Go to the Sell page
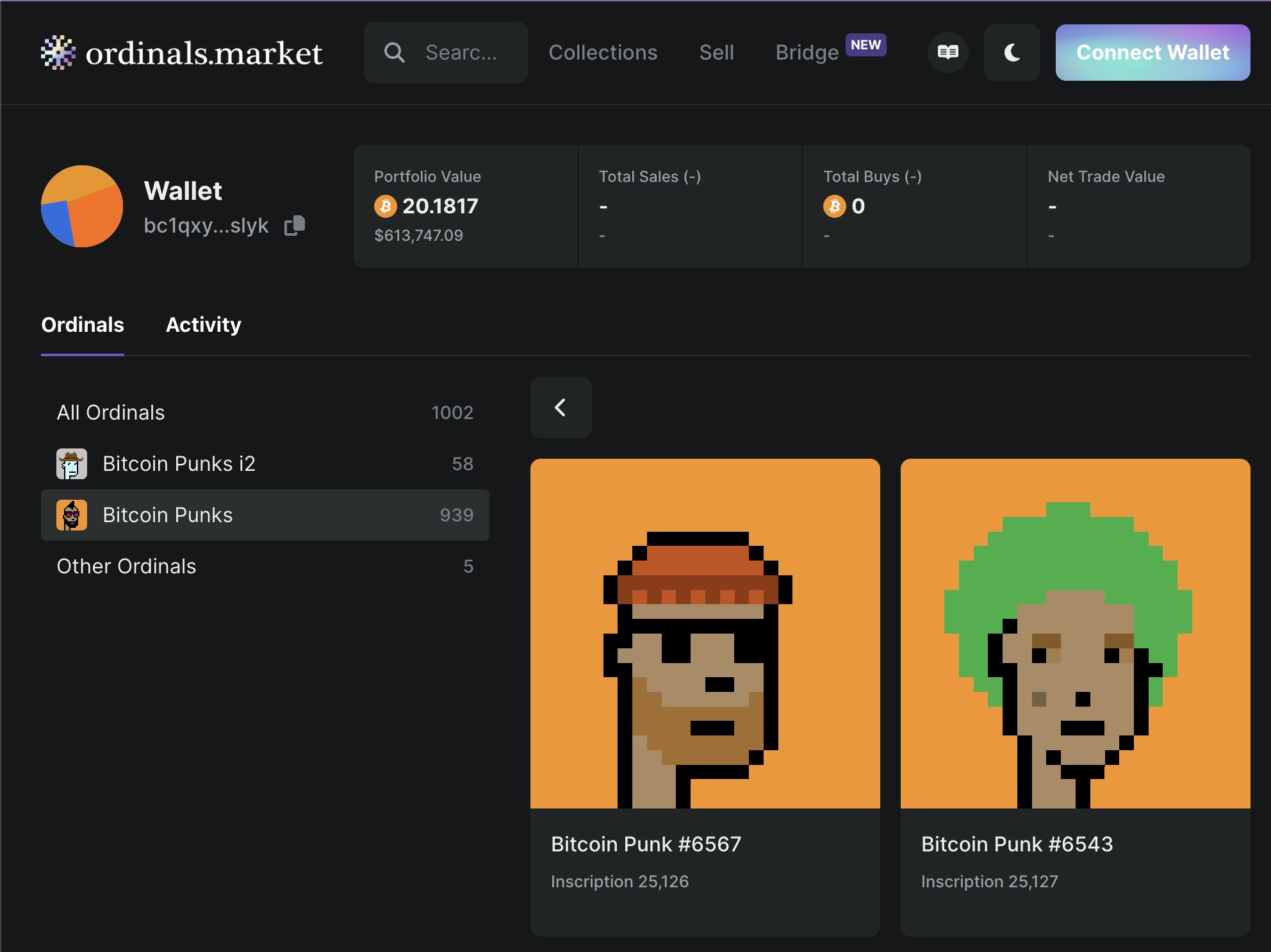This screenshot has width=1271, height=952. pos(716,53)
